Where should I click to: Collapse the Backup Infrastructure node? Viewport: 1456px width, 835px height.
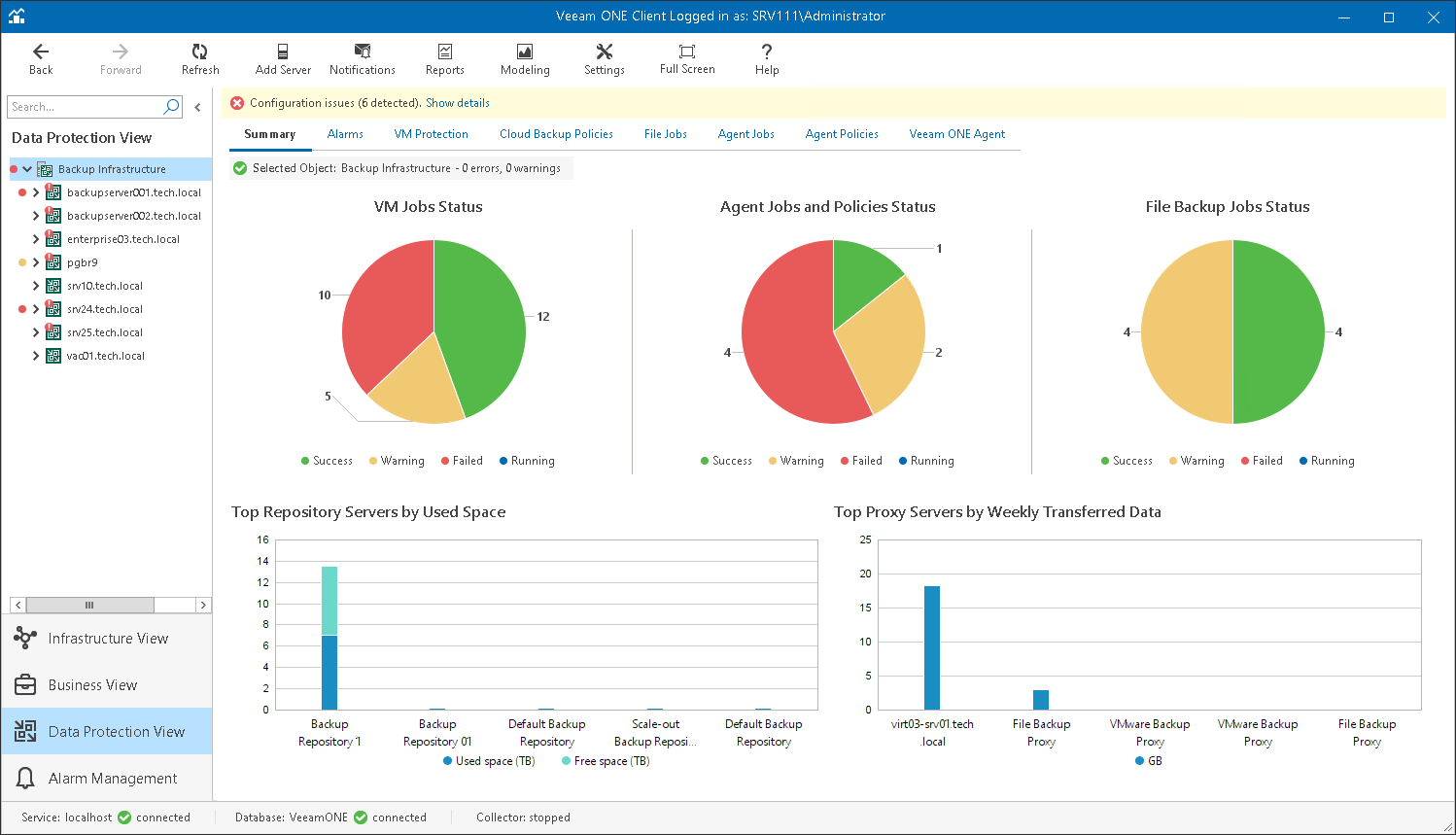coord(27,169)
